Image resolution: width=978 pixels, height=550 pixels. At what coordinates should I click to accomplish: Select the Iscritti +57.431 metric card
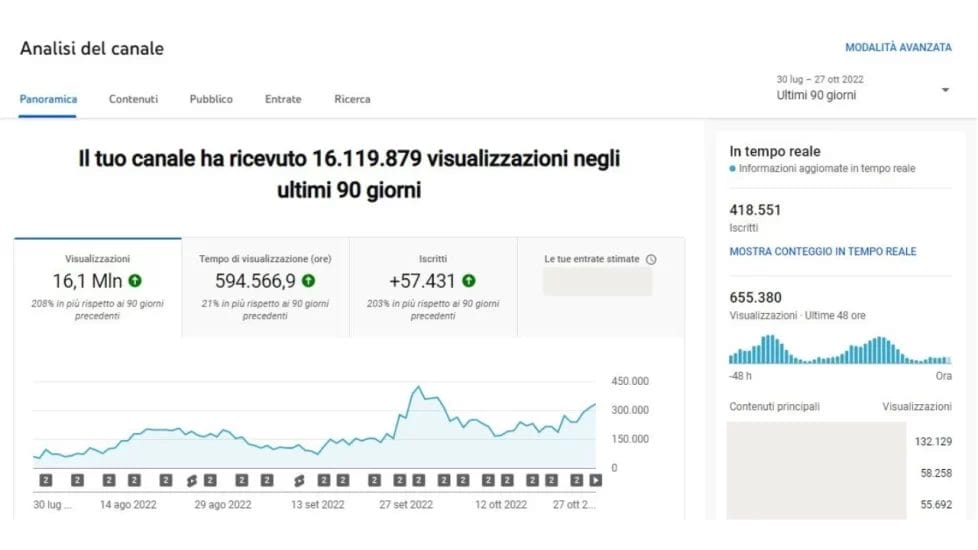point(433,287)
